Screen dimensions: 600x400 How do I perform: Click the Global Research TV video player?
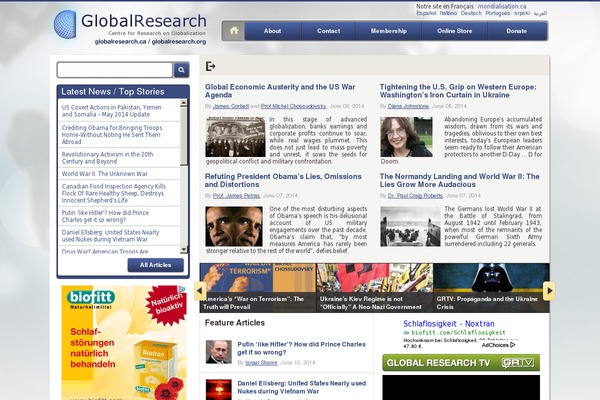click(461, 387)
